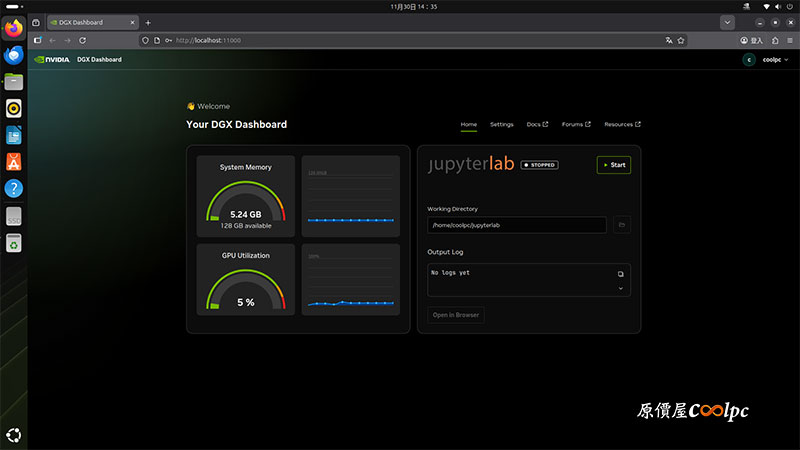Image resolution: width=800 pixels, height=450 pixels.
Task: Open Ubuntu Software store from the dock
Action: 14,161
